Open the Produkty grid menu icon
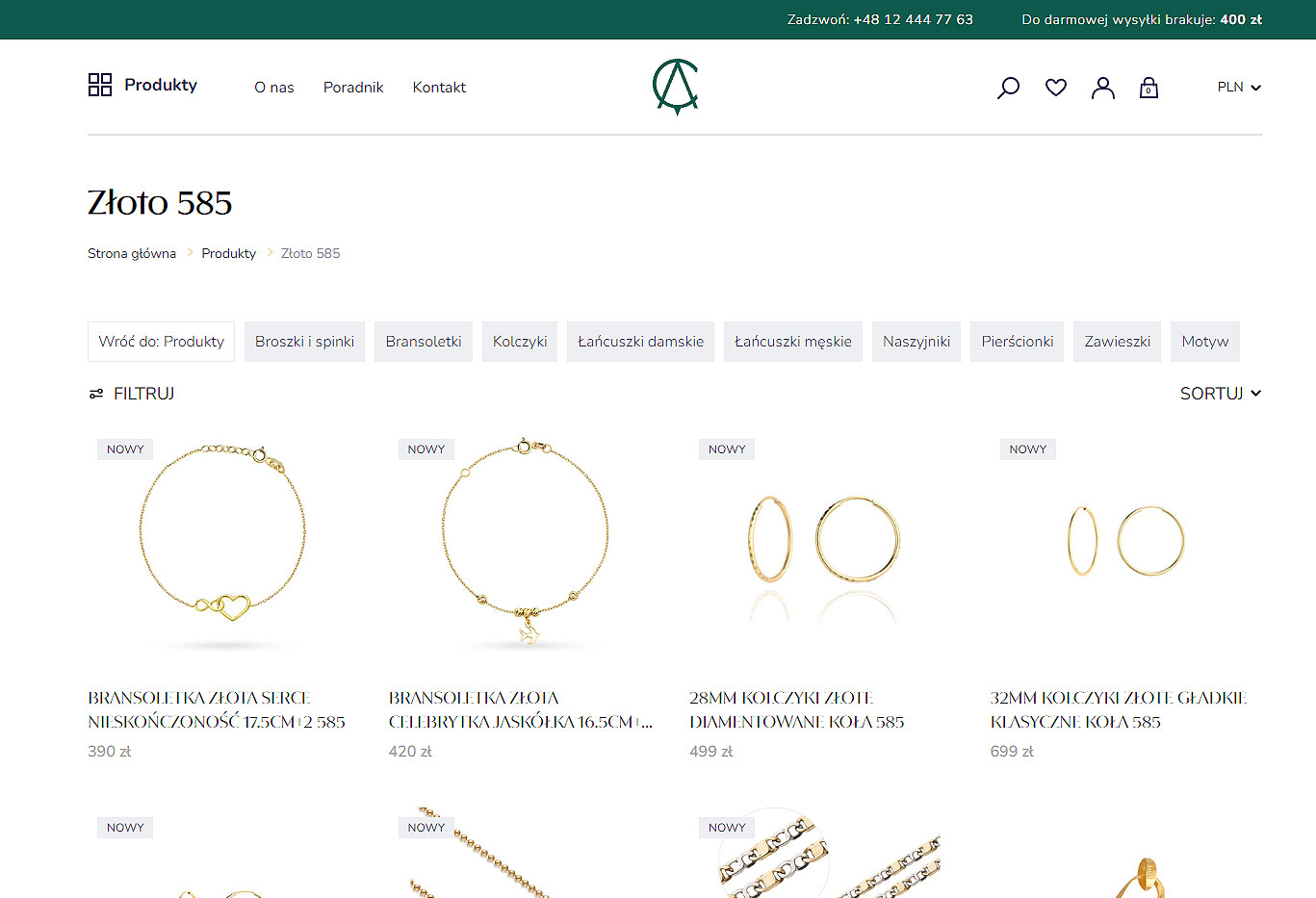 coord(100,85)
